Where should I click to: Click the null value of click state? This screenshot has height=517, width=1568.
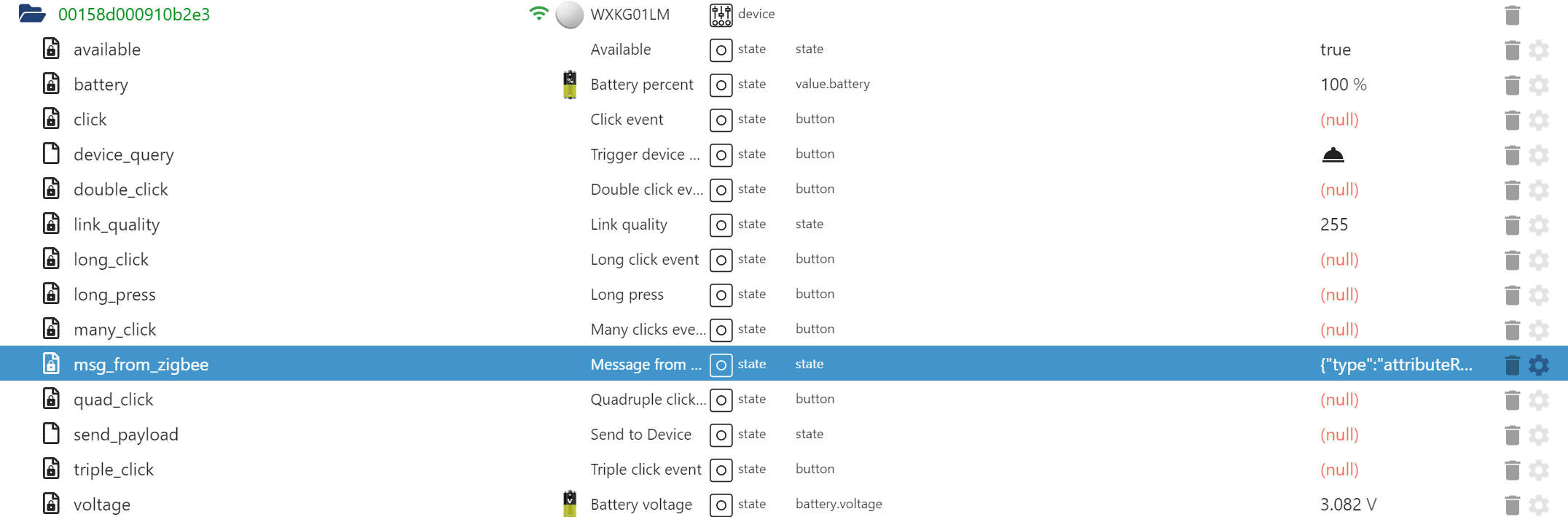click(1339, 120)
